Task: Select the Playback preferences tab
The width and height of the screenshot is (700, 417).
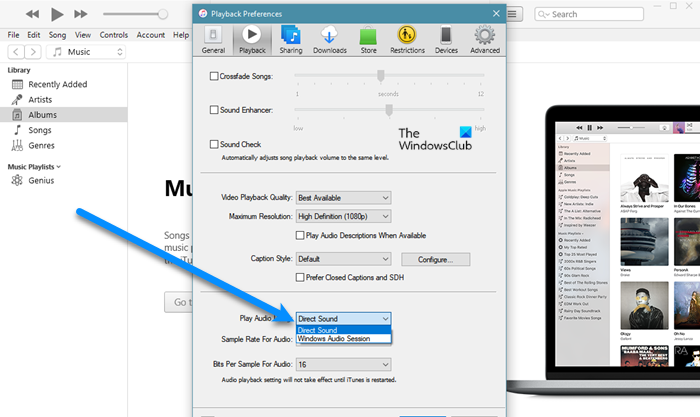Action: [x=252, y=40]
